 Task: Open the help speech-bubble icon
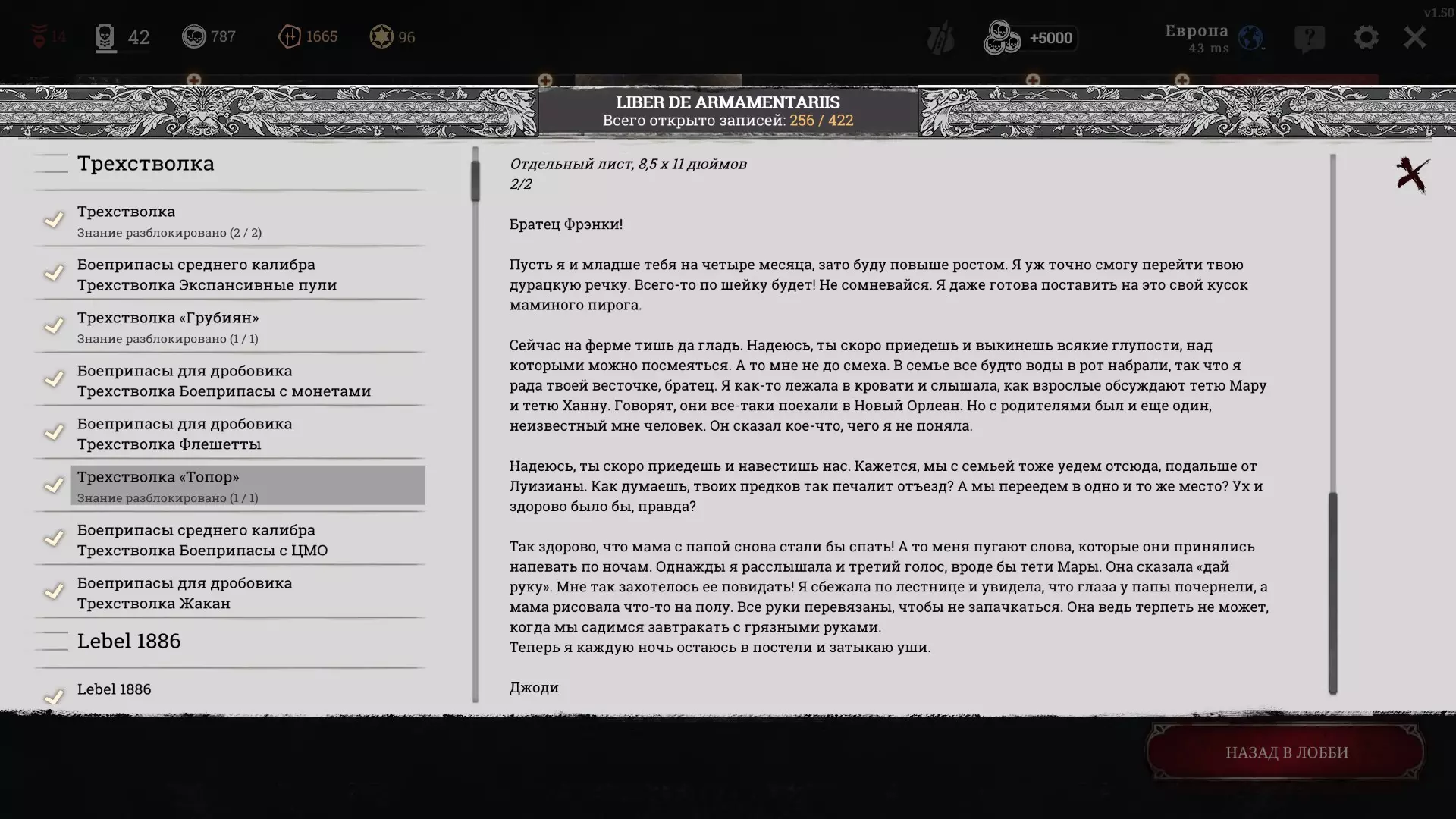(1310, 38)
